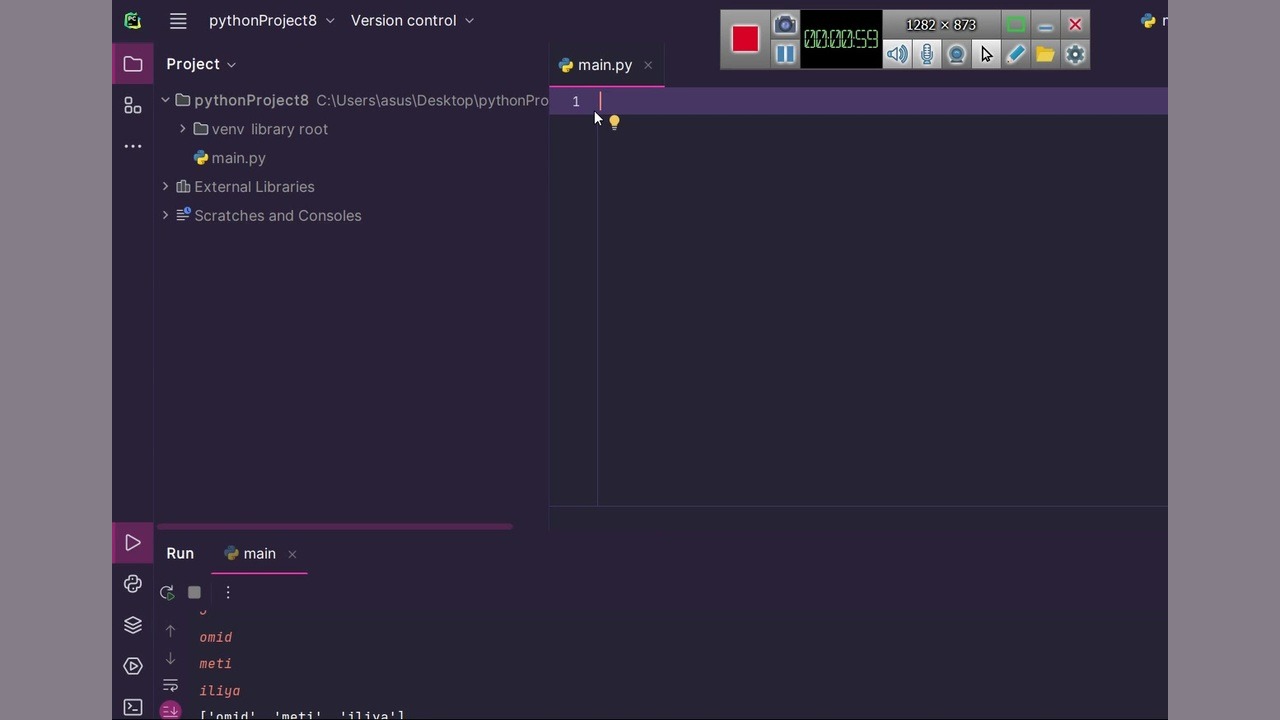Viewport: 1280px width, 720px height.
Task: Open the Run tool window icon
Action: 133,543
